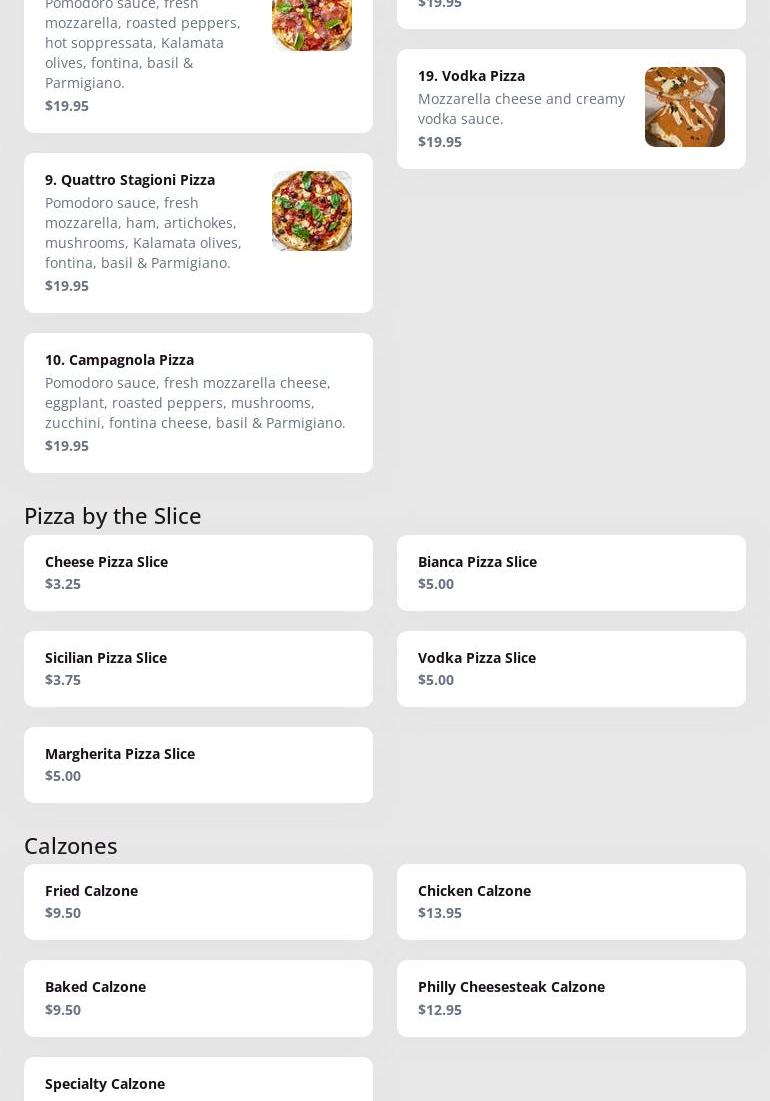
Task: Select the Fried Calzone item
Action: pyautogui.click(x=198, y=901)
